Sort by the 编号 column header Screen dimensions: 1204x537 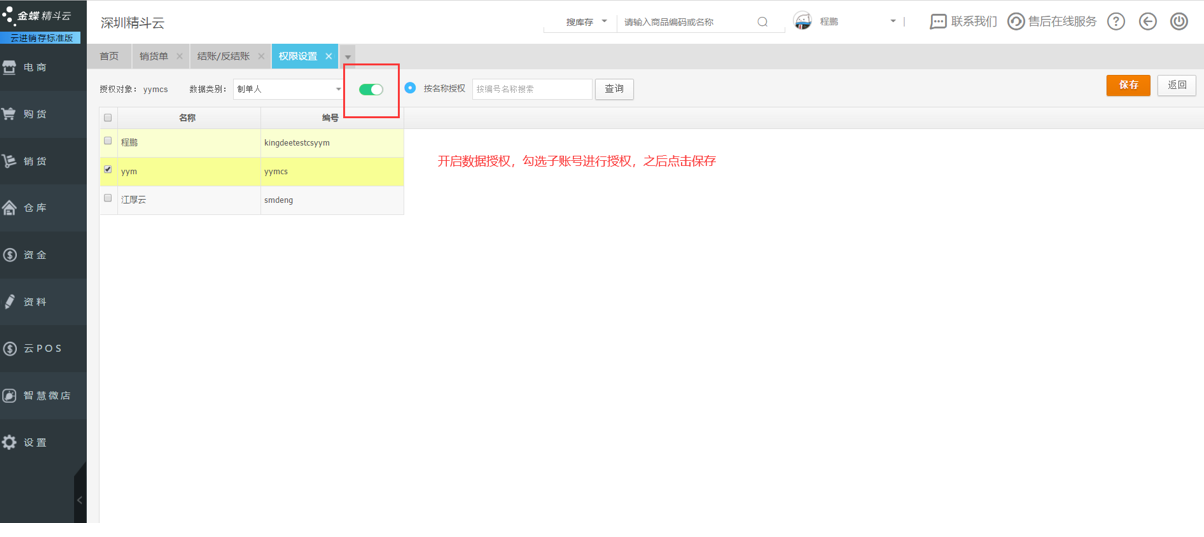coord(331,118)
